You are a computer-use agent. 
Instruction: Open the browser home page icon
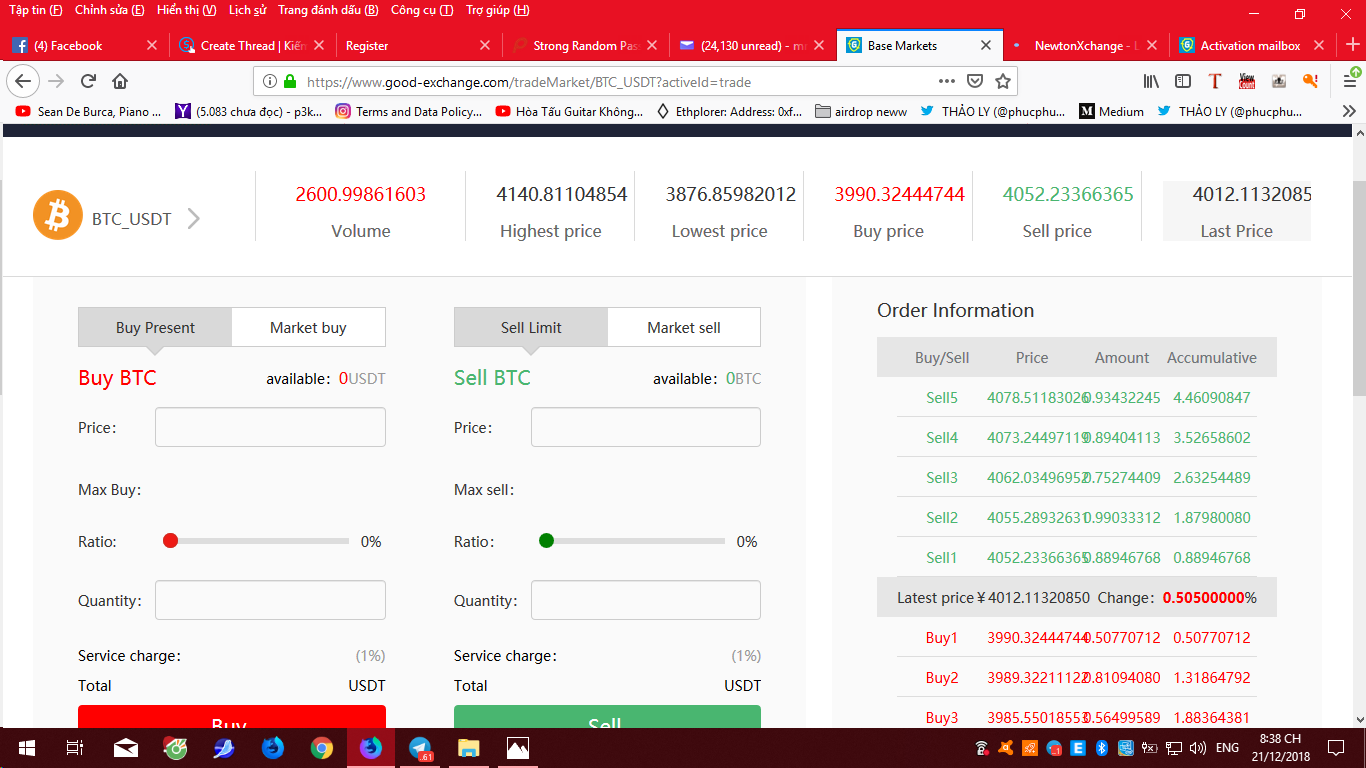coord(120,81)
